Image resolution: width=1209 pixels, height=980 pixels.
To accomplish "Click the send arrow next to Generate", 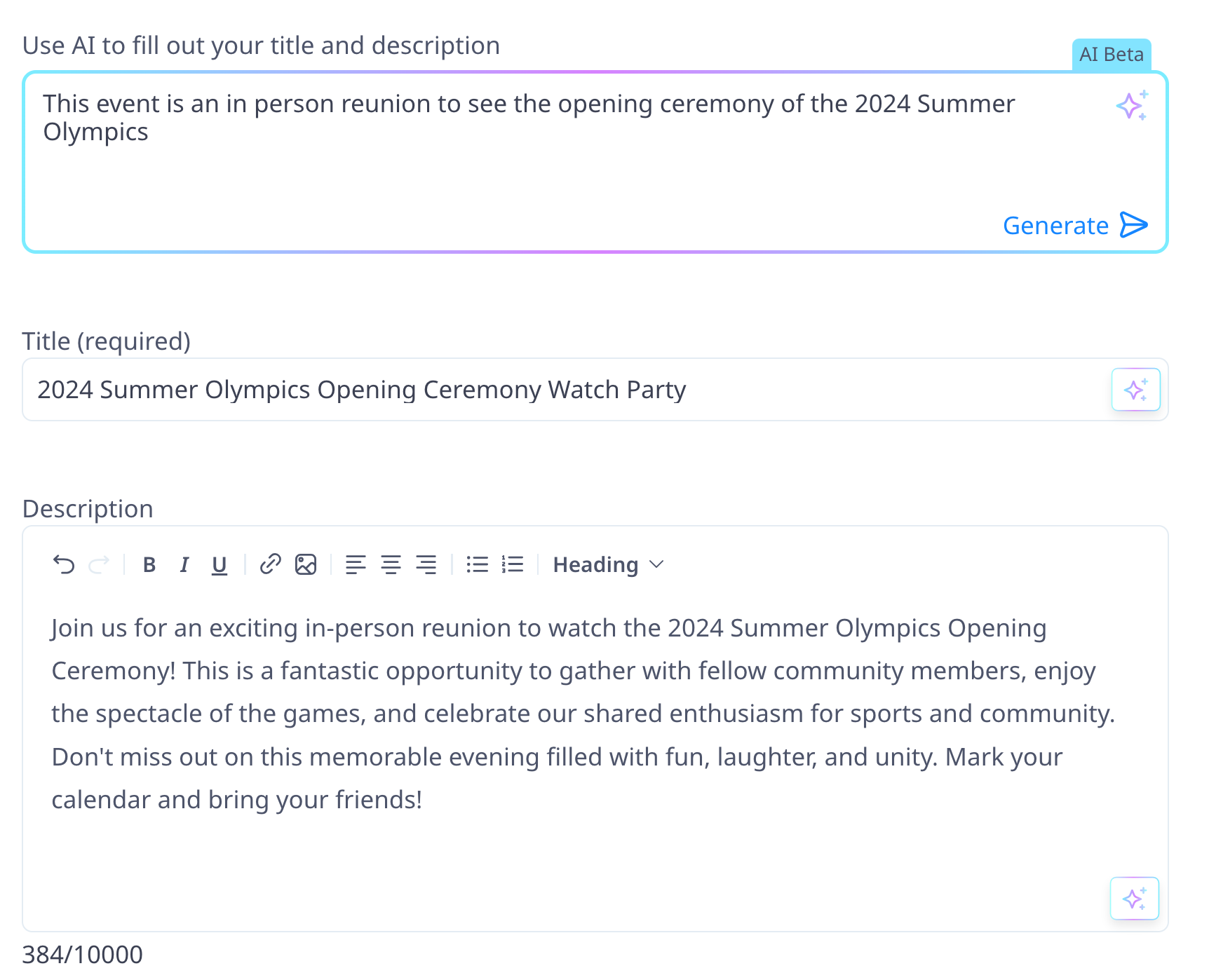I will point(1133,226).
